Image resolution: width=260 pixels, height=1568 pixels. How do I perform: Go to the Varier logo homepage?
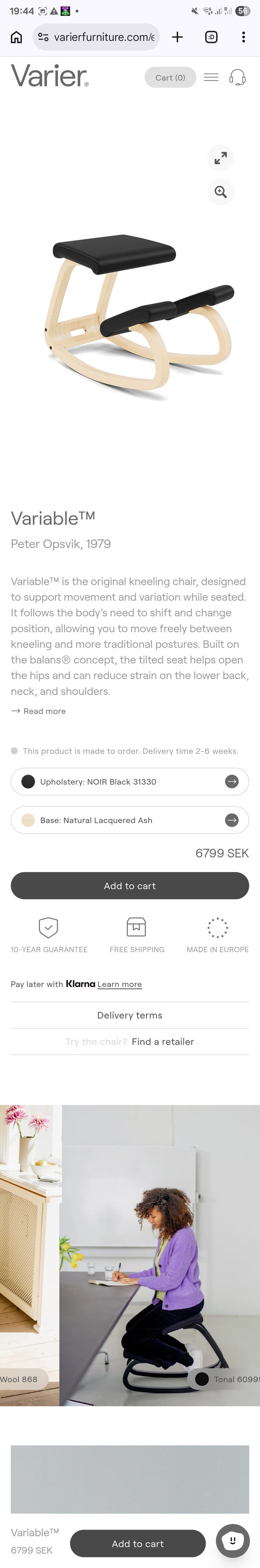(49, 76)
